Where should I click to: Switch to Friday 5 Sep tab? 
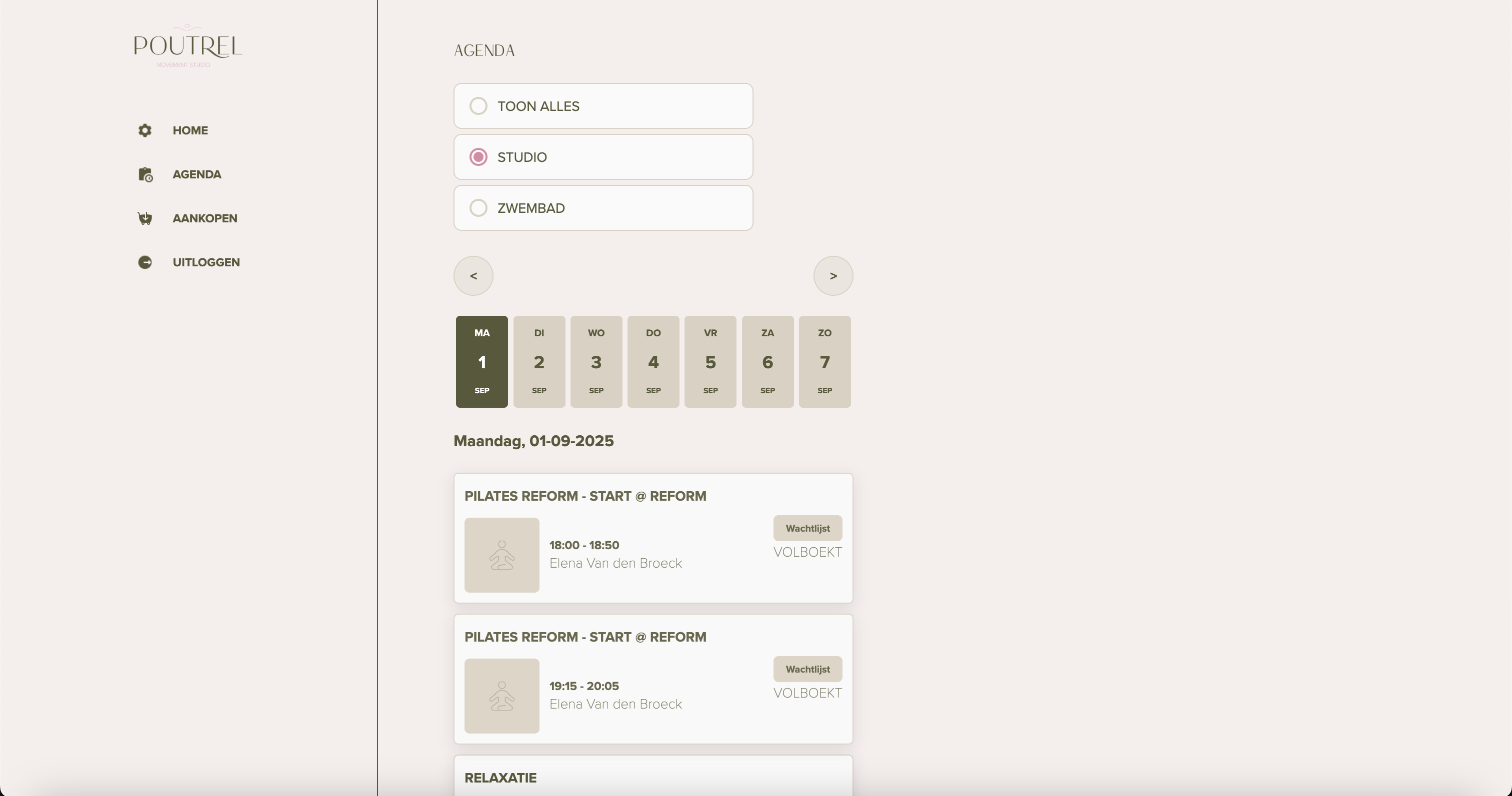(710, 361)
